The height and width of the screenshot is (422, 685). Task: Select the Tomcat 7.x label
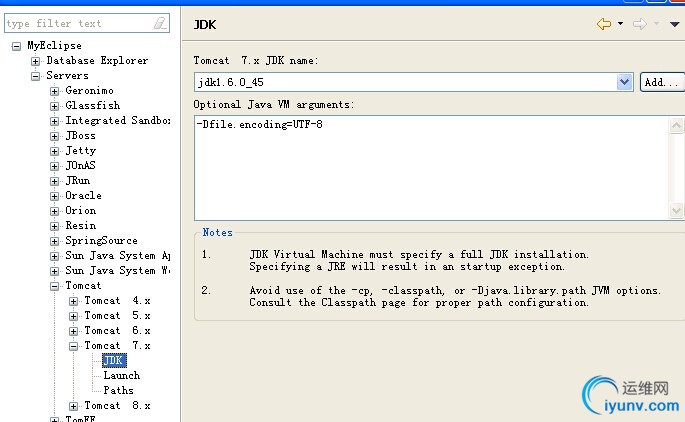pyautogui.click(x=117, y=346)
